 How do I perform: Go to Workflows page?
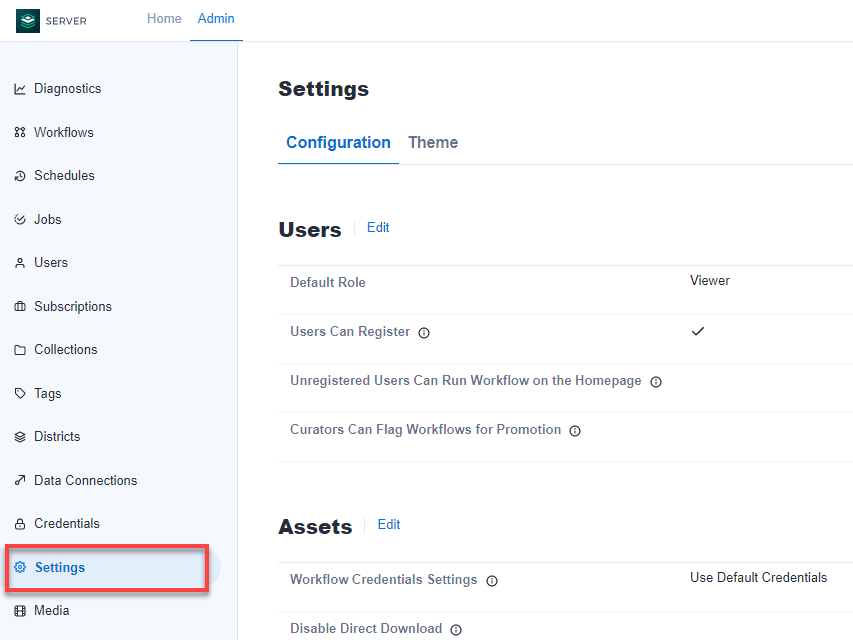[64, 132]
